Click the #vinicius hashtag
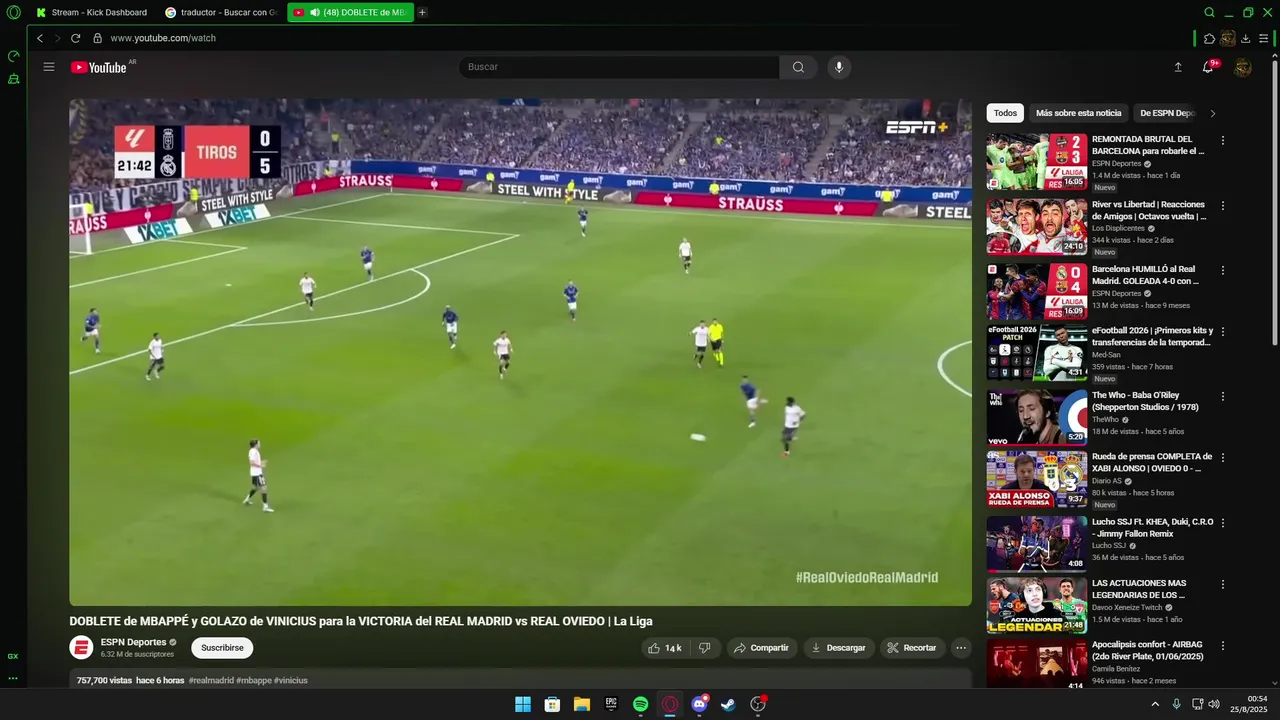Screen dimensions: 1280x720 pos(291,680)
